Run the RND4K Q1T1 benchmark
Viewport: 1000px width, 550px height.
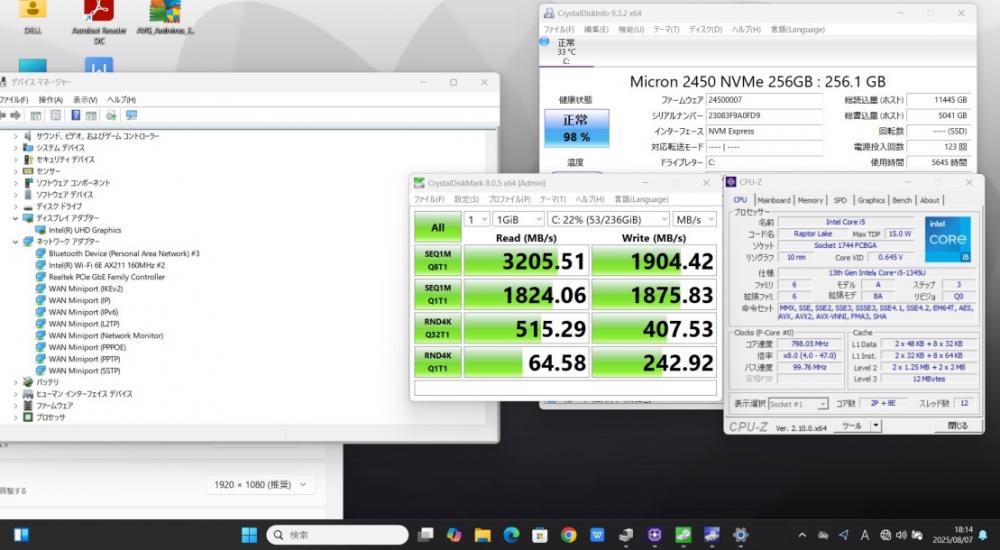pos(438,362)
